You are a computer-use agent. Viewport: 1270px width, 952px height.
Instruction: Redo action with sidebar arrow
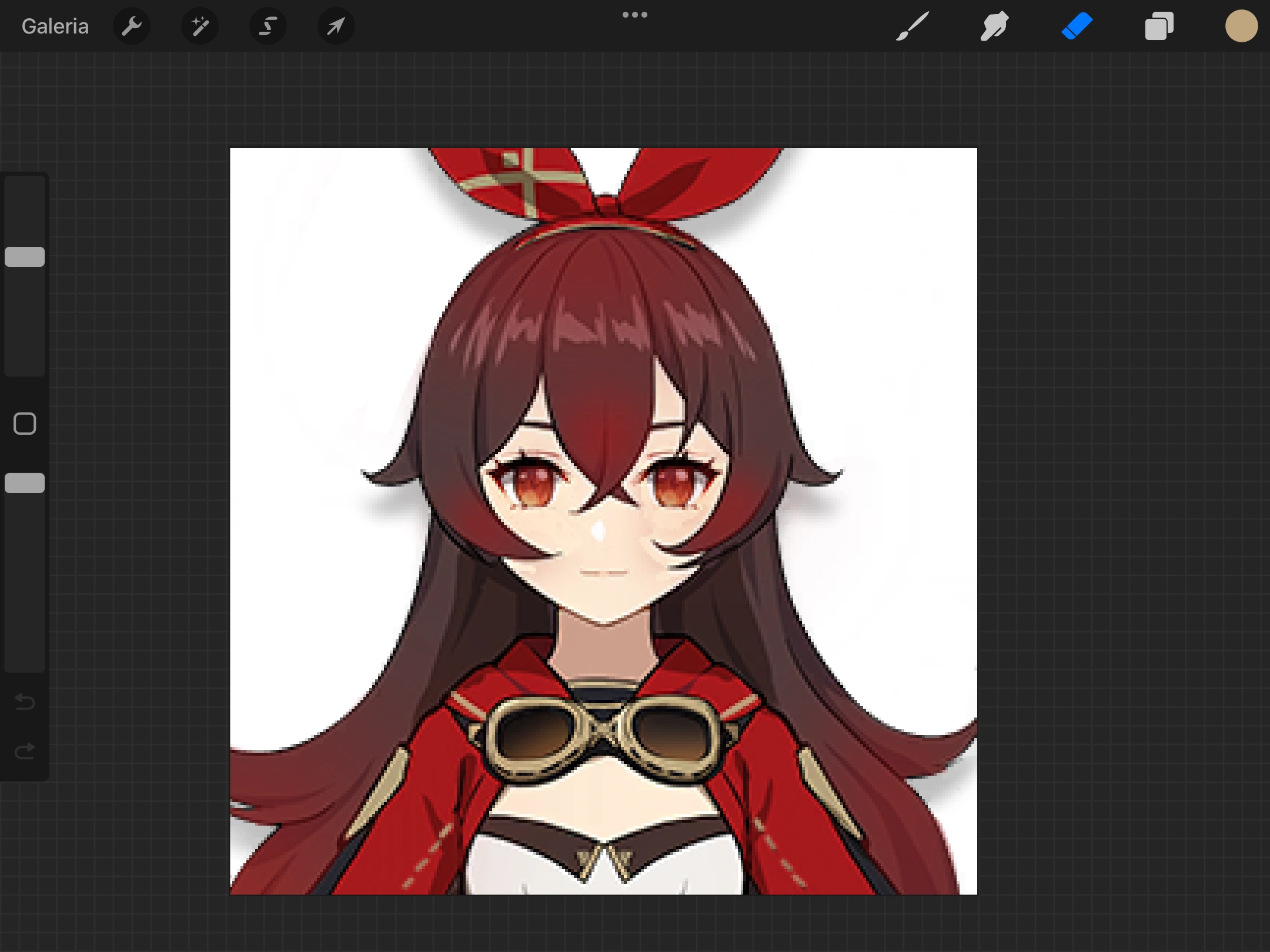pos(25,751)
